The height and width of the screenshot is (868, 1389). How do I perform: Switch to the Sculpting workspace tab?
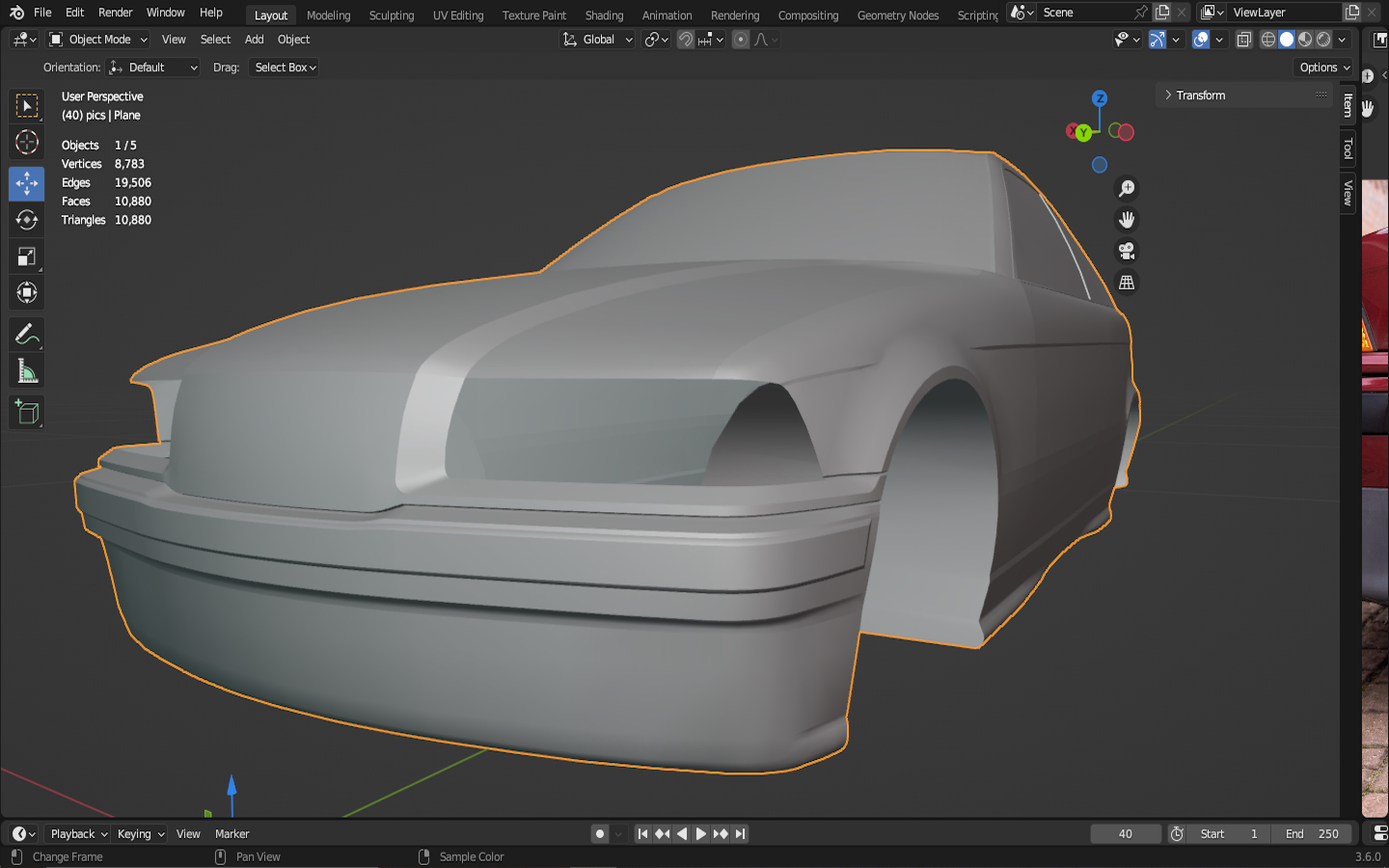[x=391, y=15]
